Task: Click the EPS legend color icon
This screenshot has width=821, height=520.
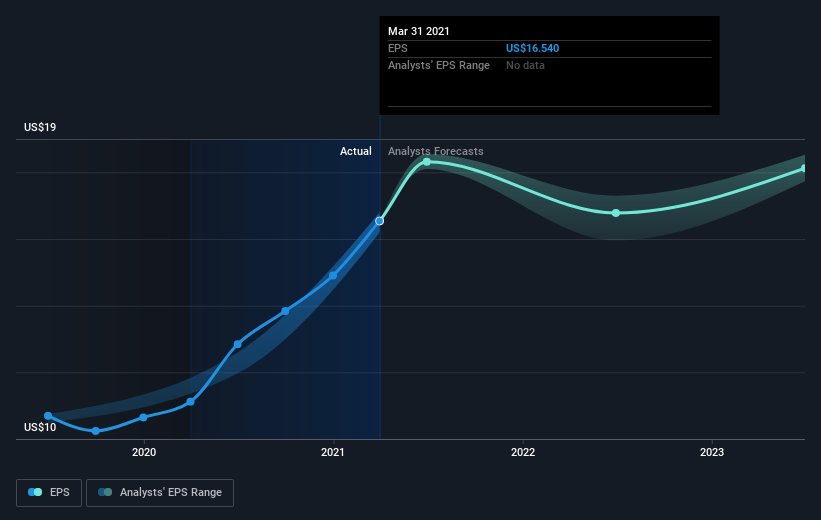Action: tap(35, 492)
